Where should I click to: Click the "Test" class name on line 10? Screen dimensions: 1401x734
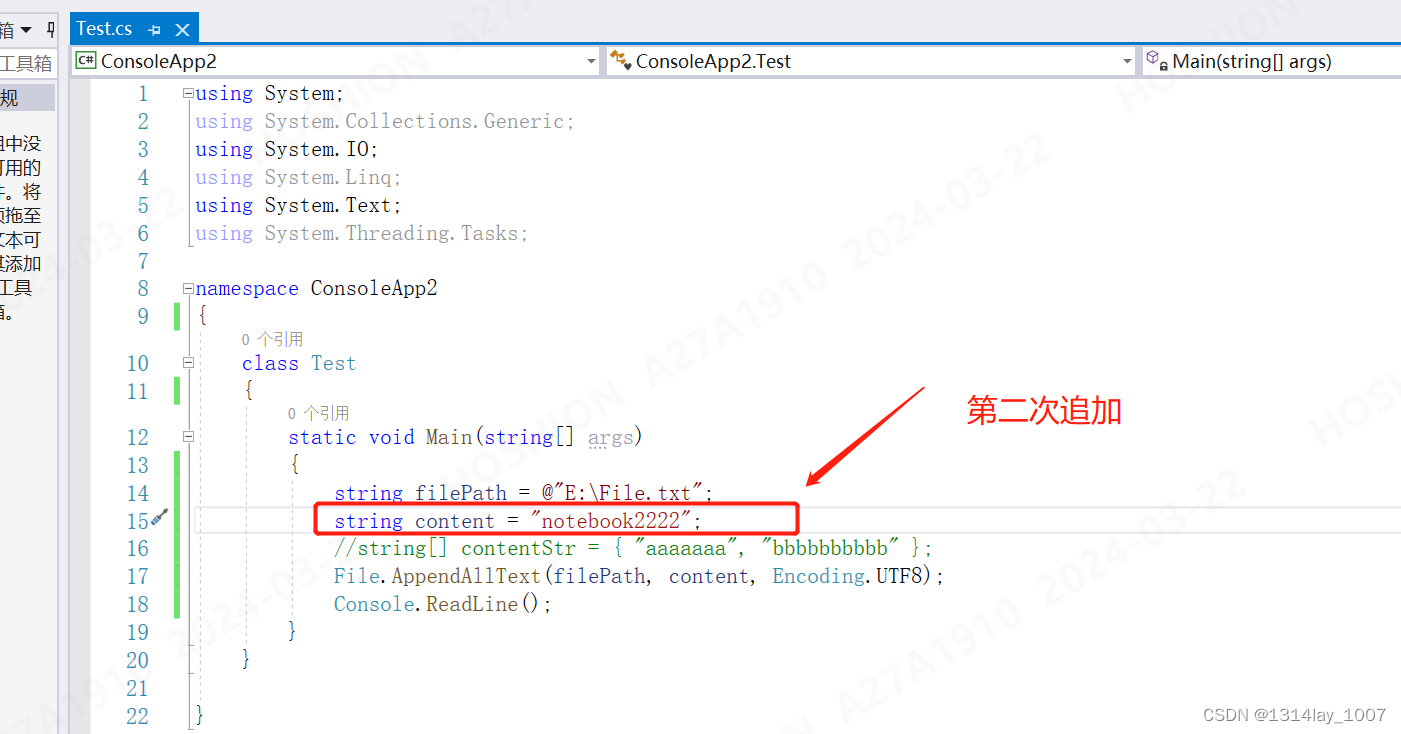coord(333,364)
